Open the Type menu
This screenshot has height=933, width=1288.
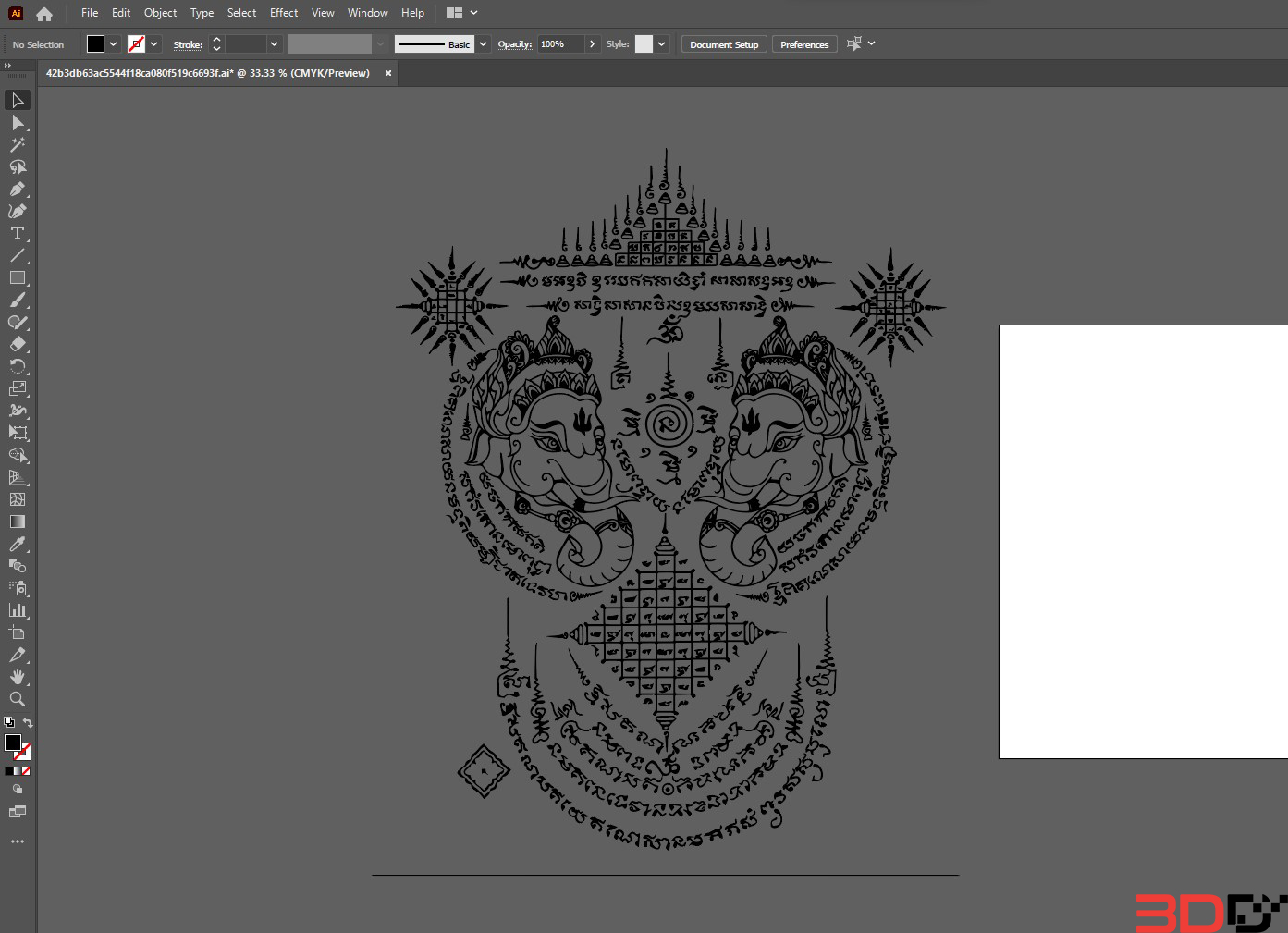[x=202, y=13]
